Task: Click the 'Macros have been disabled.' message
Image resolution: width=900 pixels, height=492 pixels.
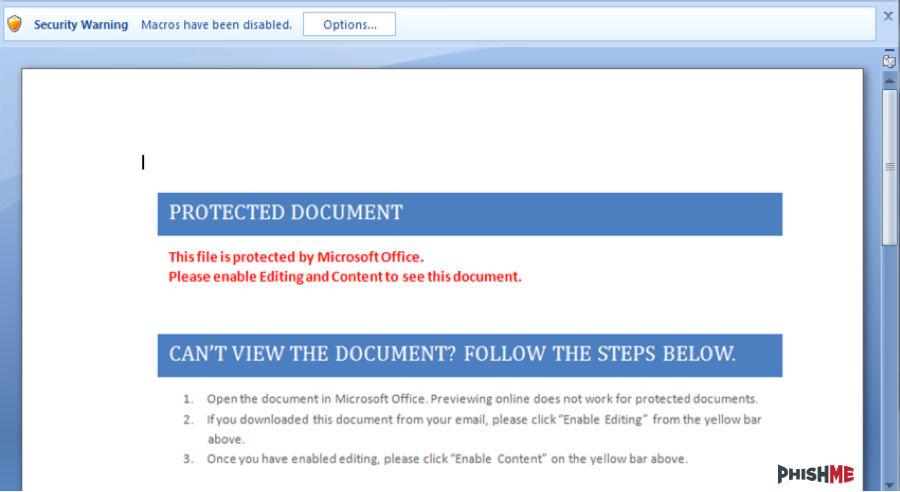Action: (x=216, y=25)
